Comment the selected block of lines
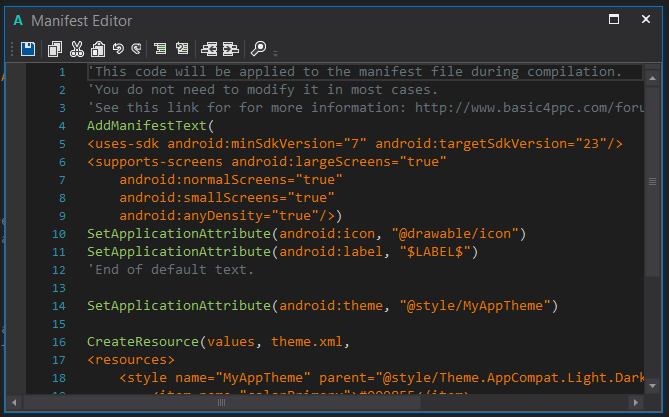 point(160,49)
